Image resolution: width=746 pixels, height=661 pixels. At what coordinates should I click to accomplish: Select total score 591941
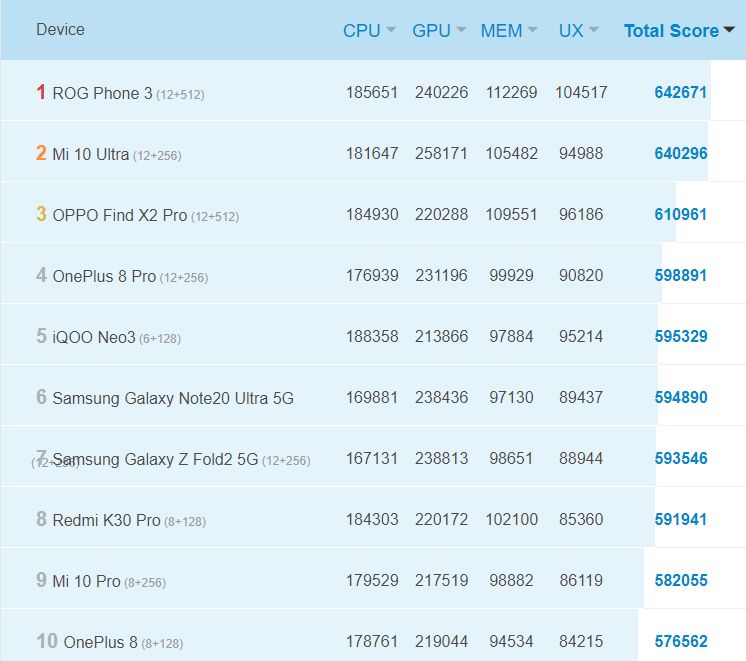click(x=681, y=519)
